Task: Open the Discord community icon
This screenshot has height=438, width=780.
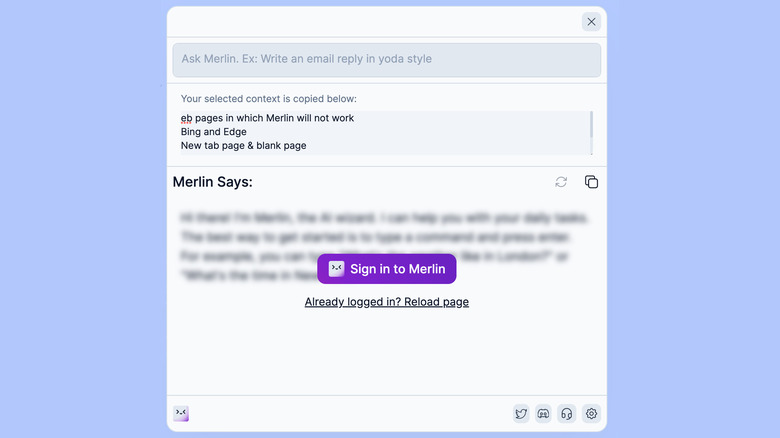Action: coord(544,414)
